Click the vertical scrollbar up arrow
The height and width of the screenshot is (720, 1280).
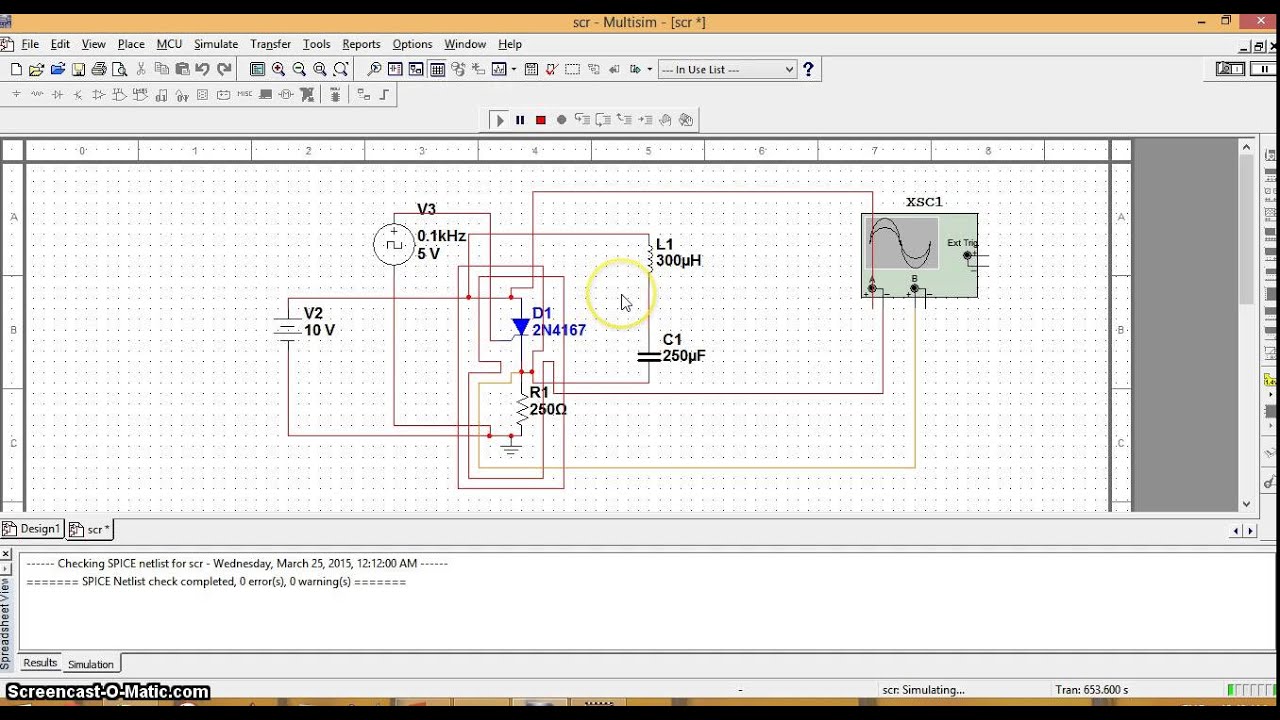pos(1246,148)
